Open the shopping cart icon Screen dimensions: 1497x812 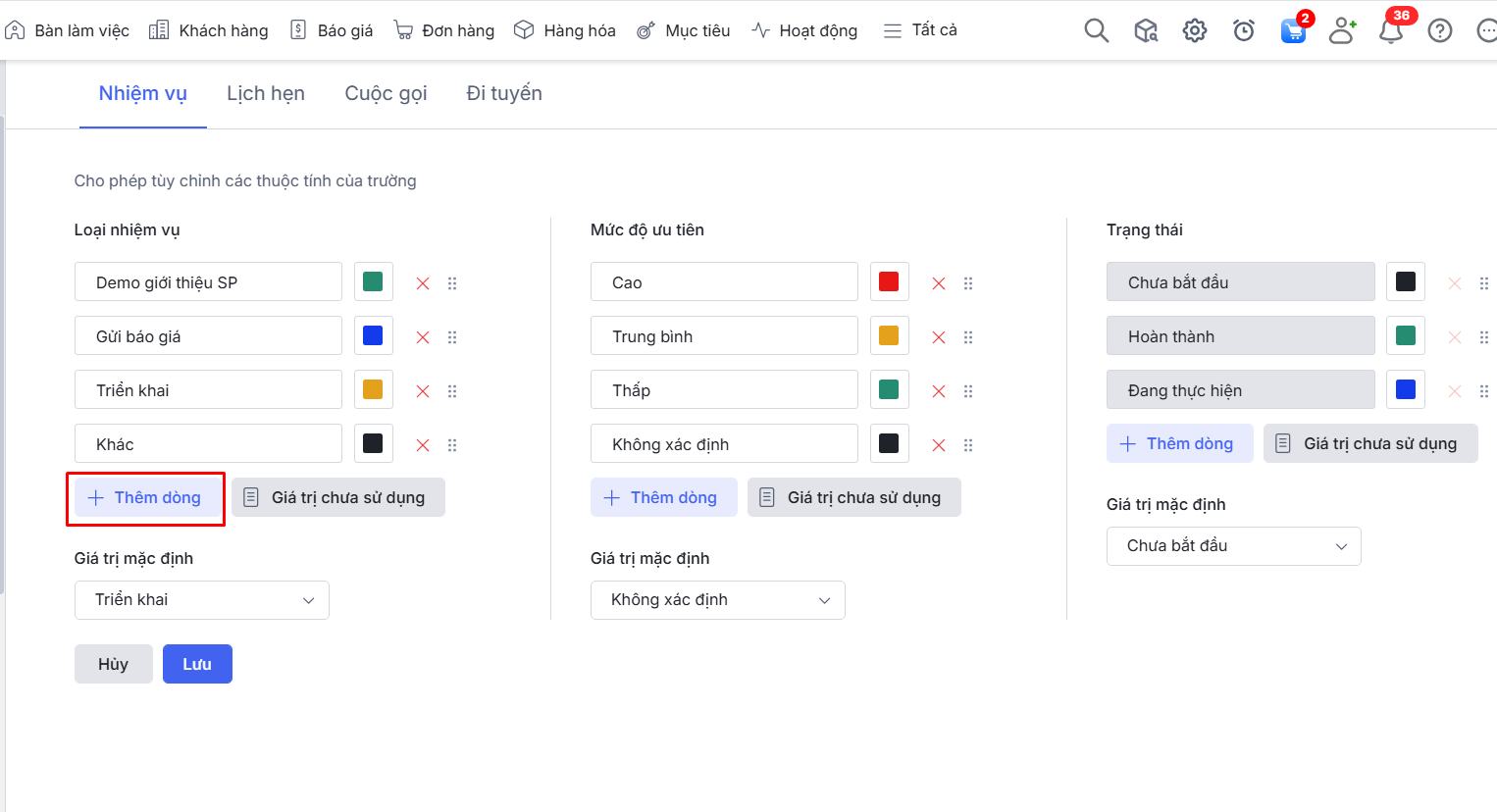1293,30
